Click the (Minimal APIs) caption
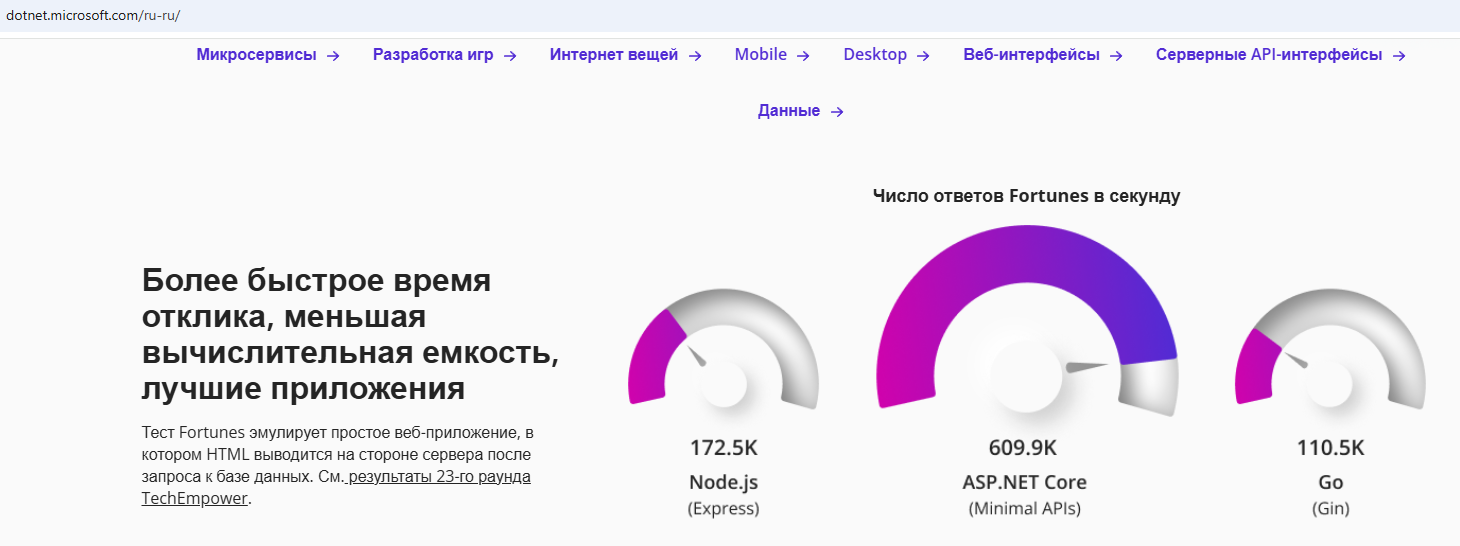This screenshot has width=1460, height=546. coord(1025,509)
